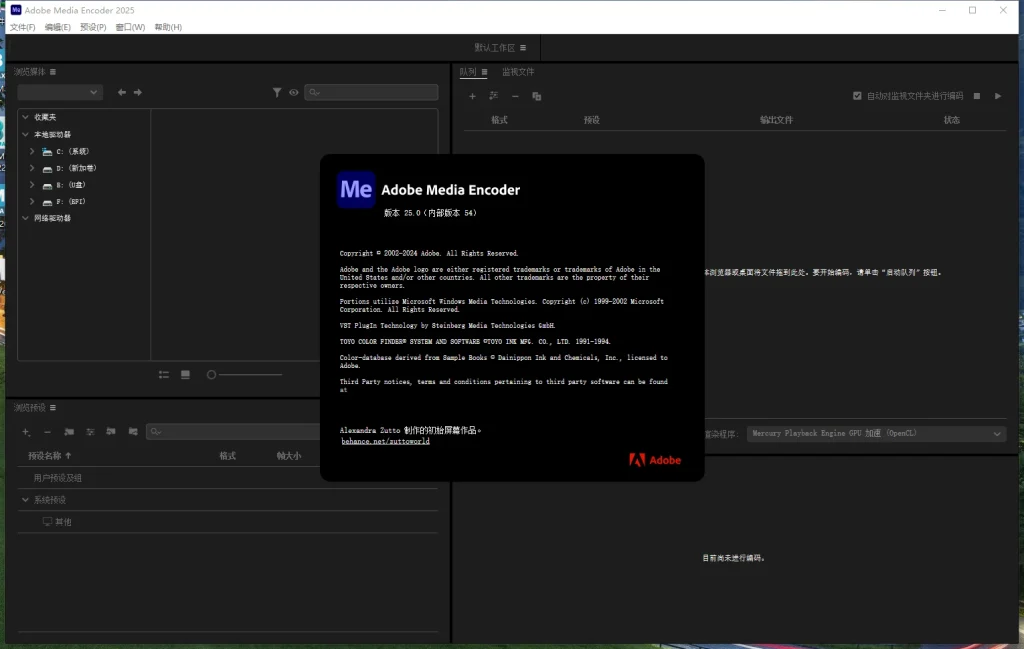This screenshot has width=1024, height=649.
Task: Go back in media browser
Action: tap(121, 93)
